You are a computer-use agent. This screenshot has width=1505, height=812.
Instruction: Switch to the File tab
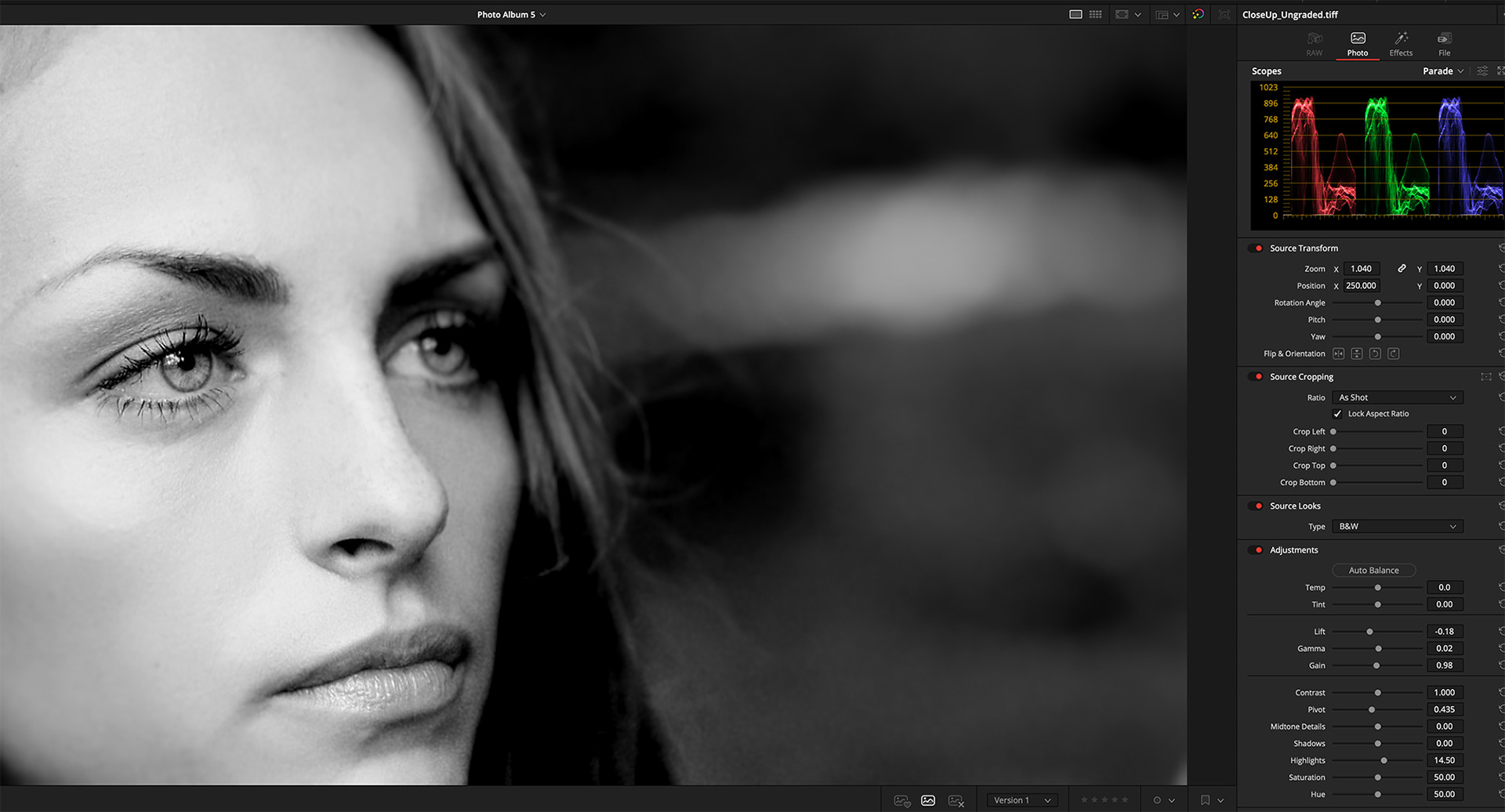click(1444, 45)
